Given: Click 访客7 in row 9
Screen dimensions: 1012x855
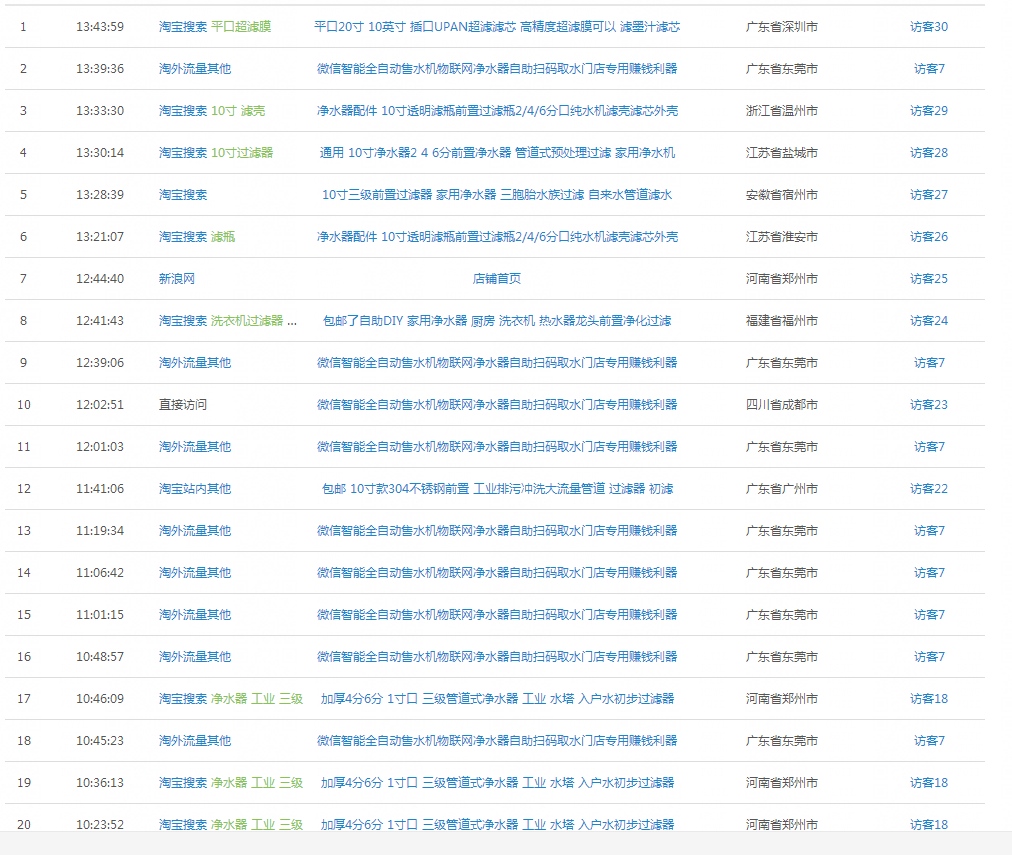Looking at the screenshot, I should 929,362.
